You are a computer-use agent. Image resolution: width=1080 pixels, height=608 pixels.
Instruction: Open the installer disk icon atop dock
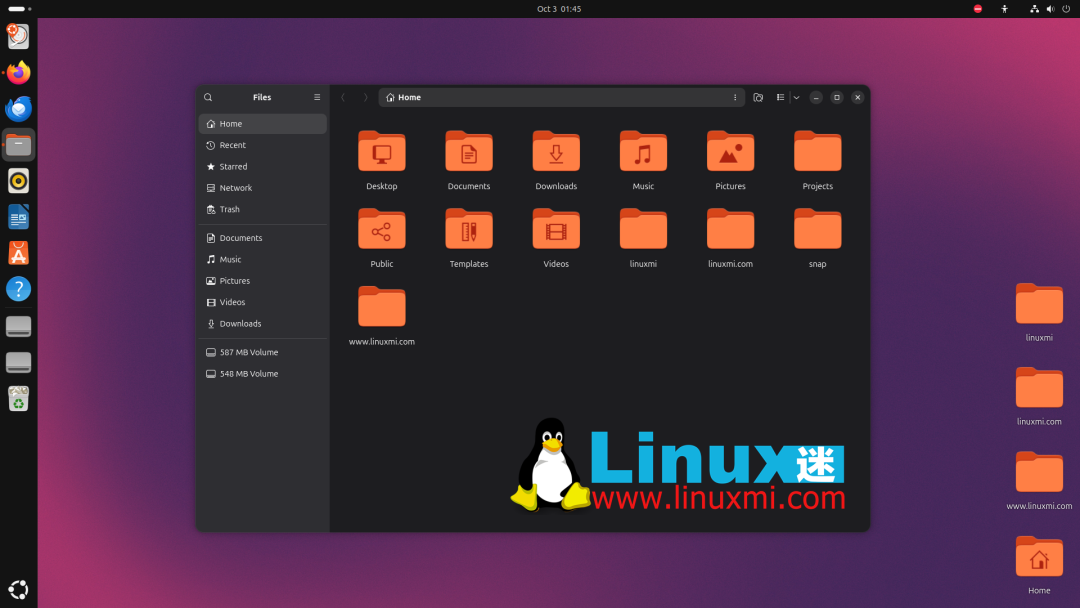coord(19,36)
